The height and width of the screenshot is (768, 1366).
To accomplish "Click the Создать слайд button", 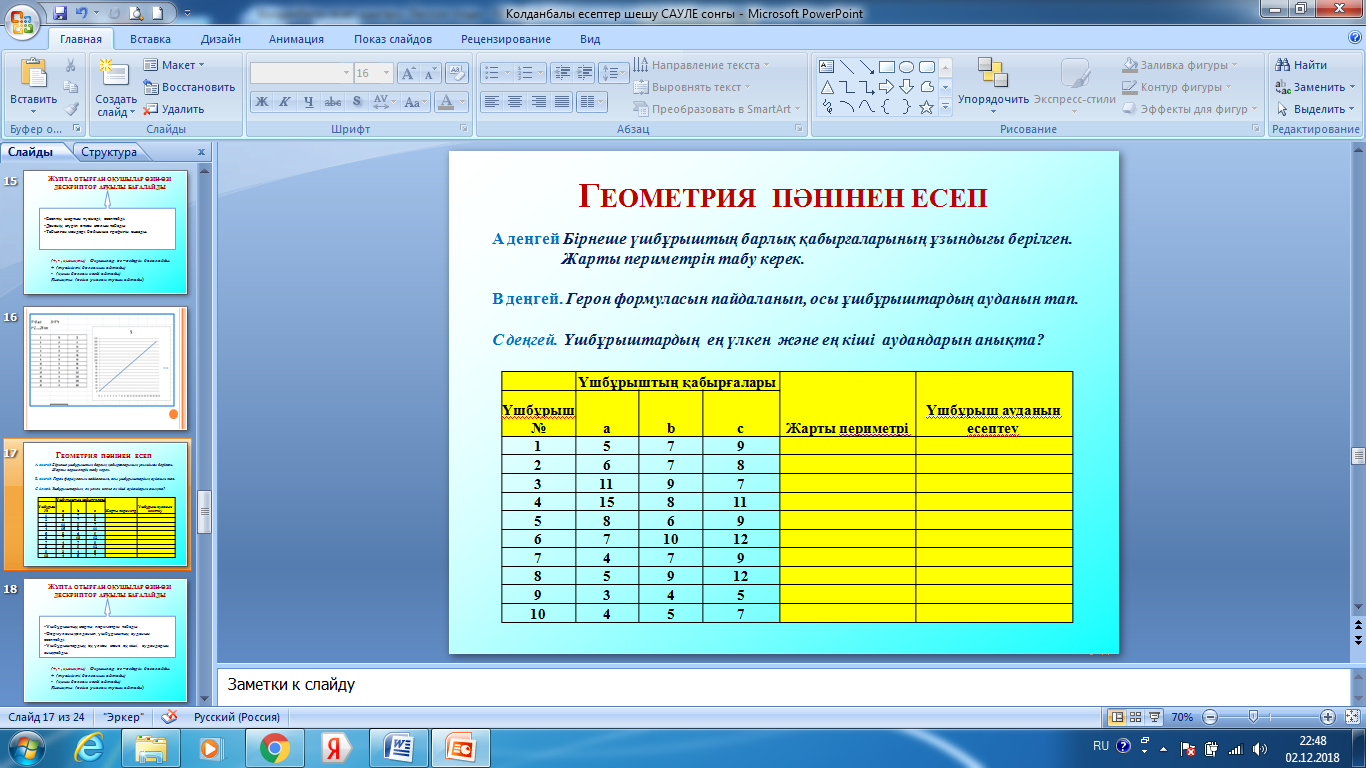I will point(116,87).
